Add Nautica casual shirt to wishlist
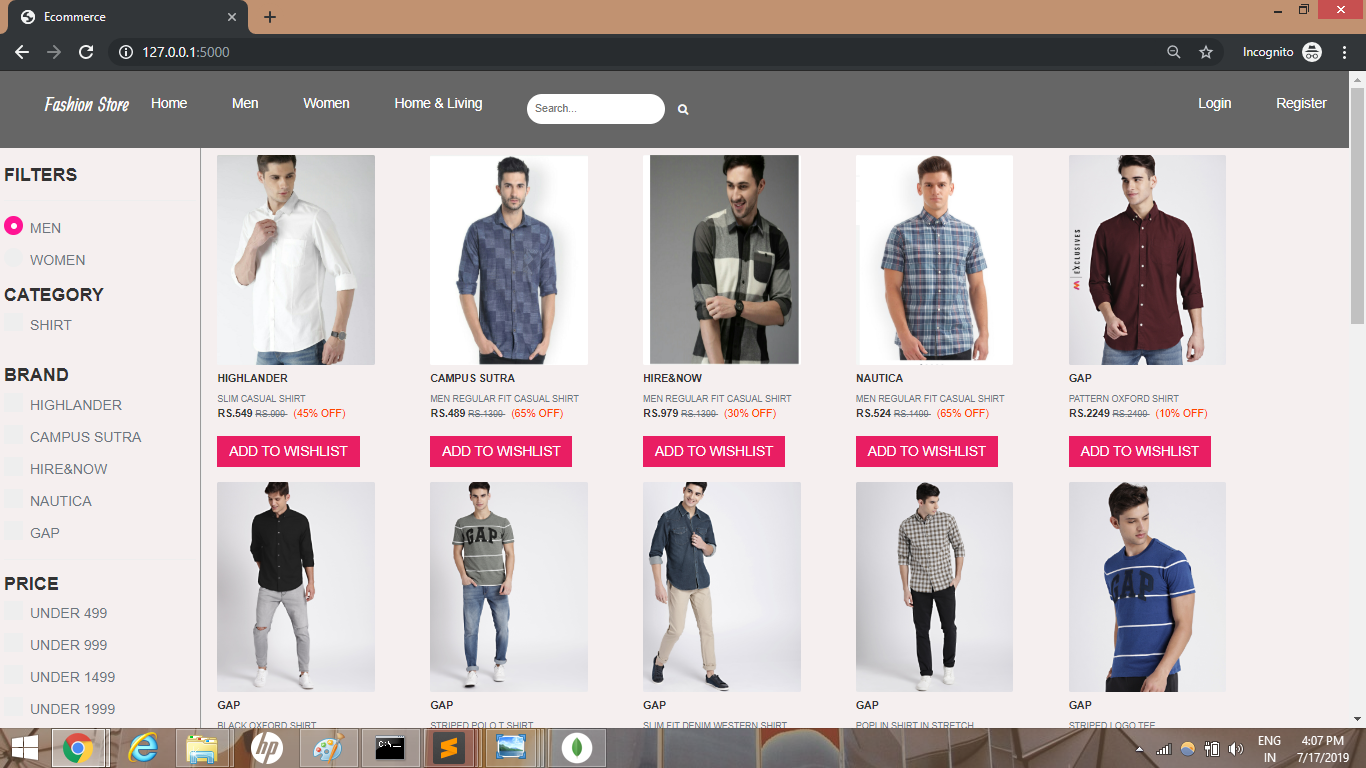 (x=927, y=451)
